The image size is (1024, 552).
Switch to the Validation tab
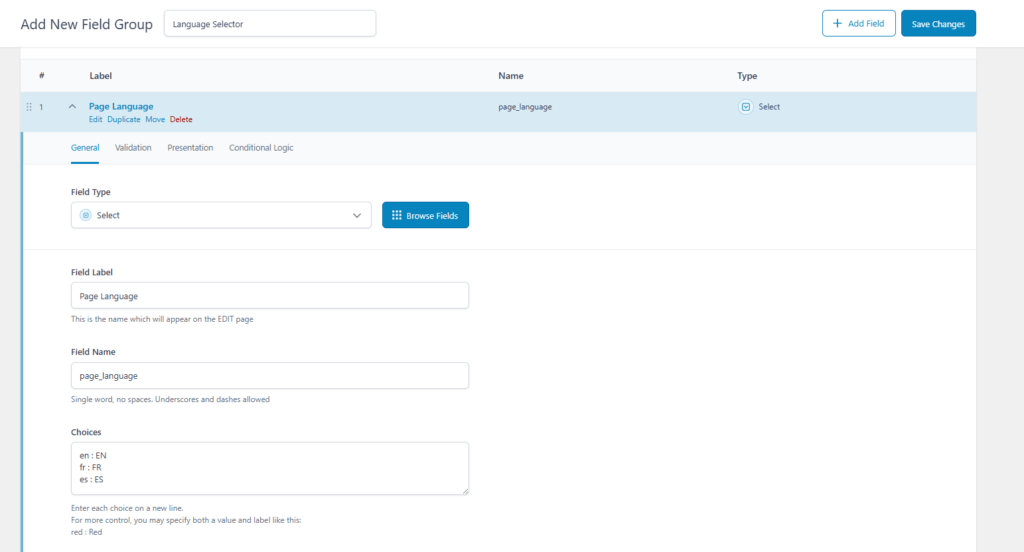[x=133, y=148]
